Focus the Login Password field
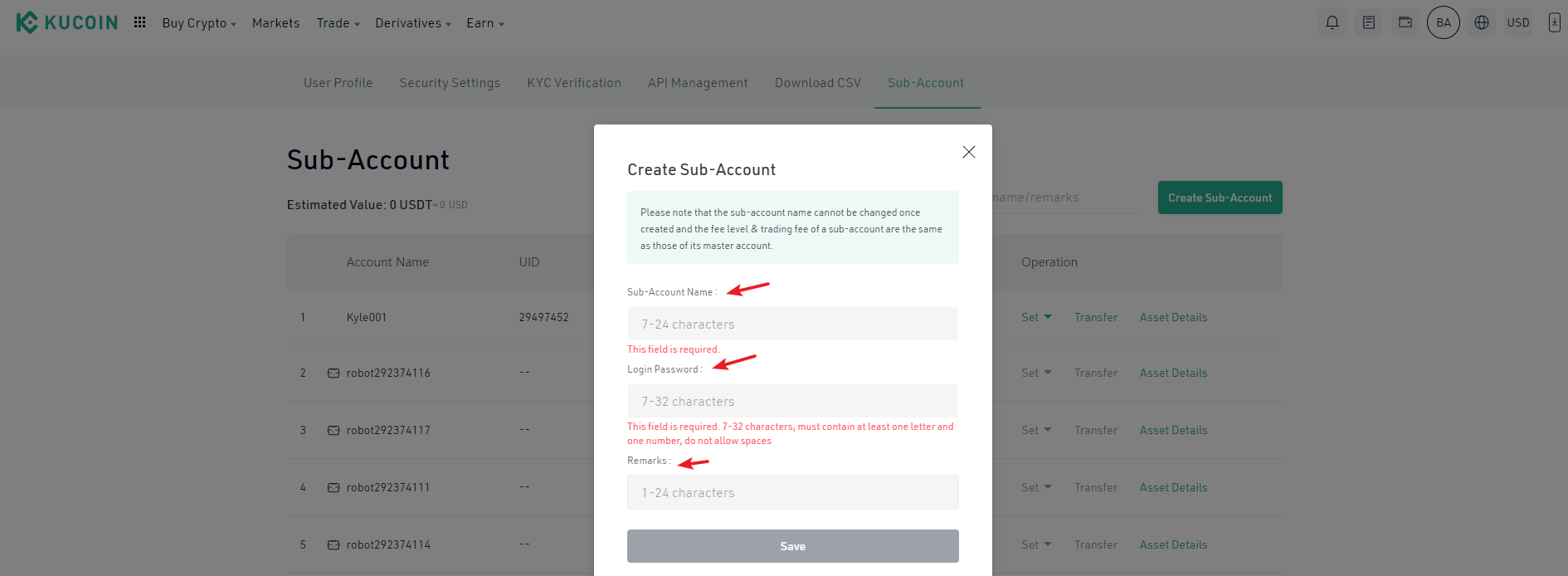This screenshot has height=576, width=1568. [x=793, y=401]
